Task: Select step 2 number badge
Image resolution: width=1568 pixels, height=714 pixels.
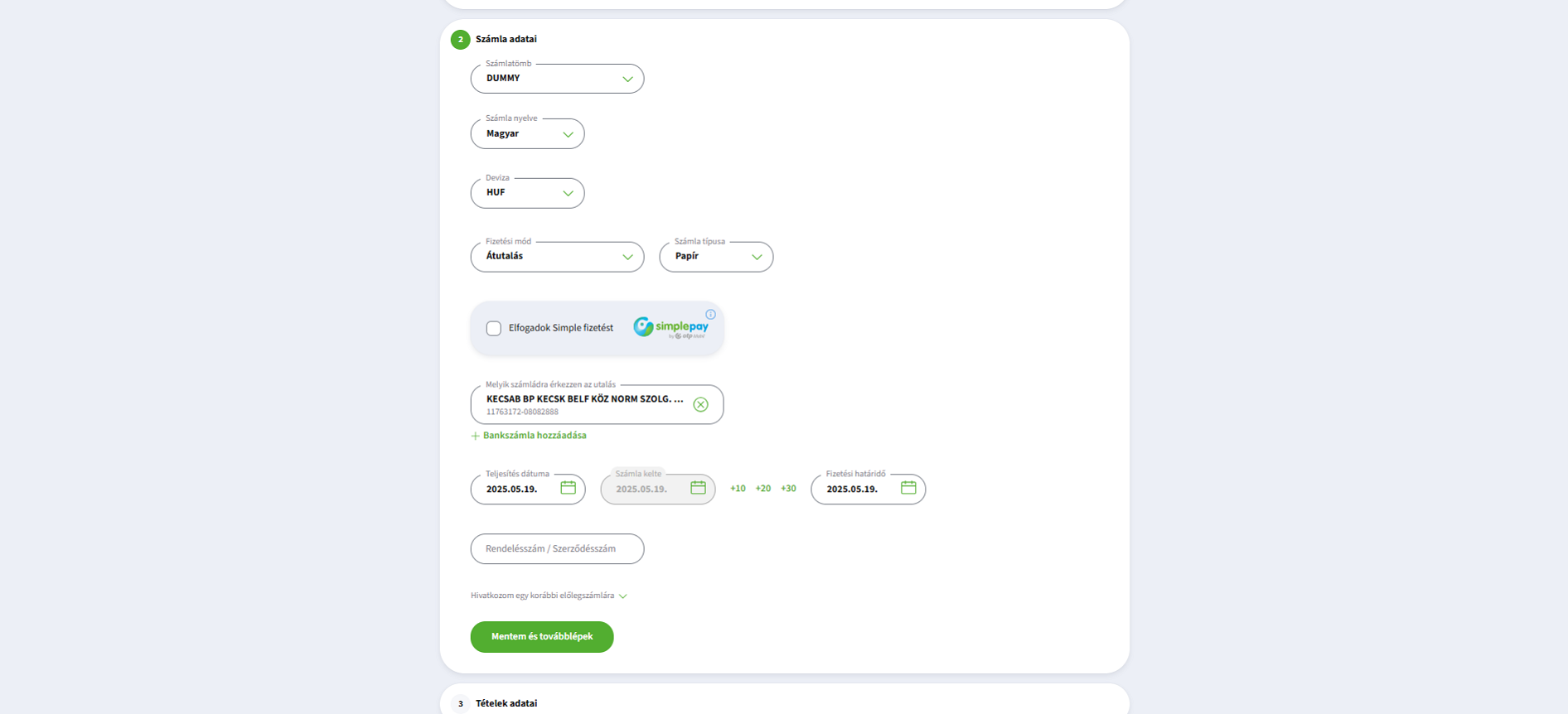Action: [460, 40]
